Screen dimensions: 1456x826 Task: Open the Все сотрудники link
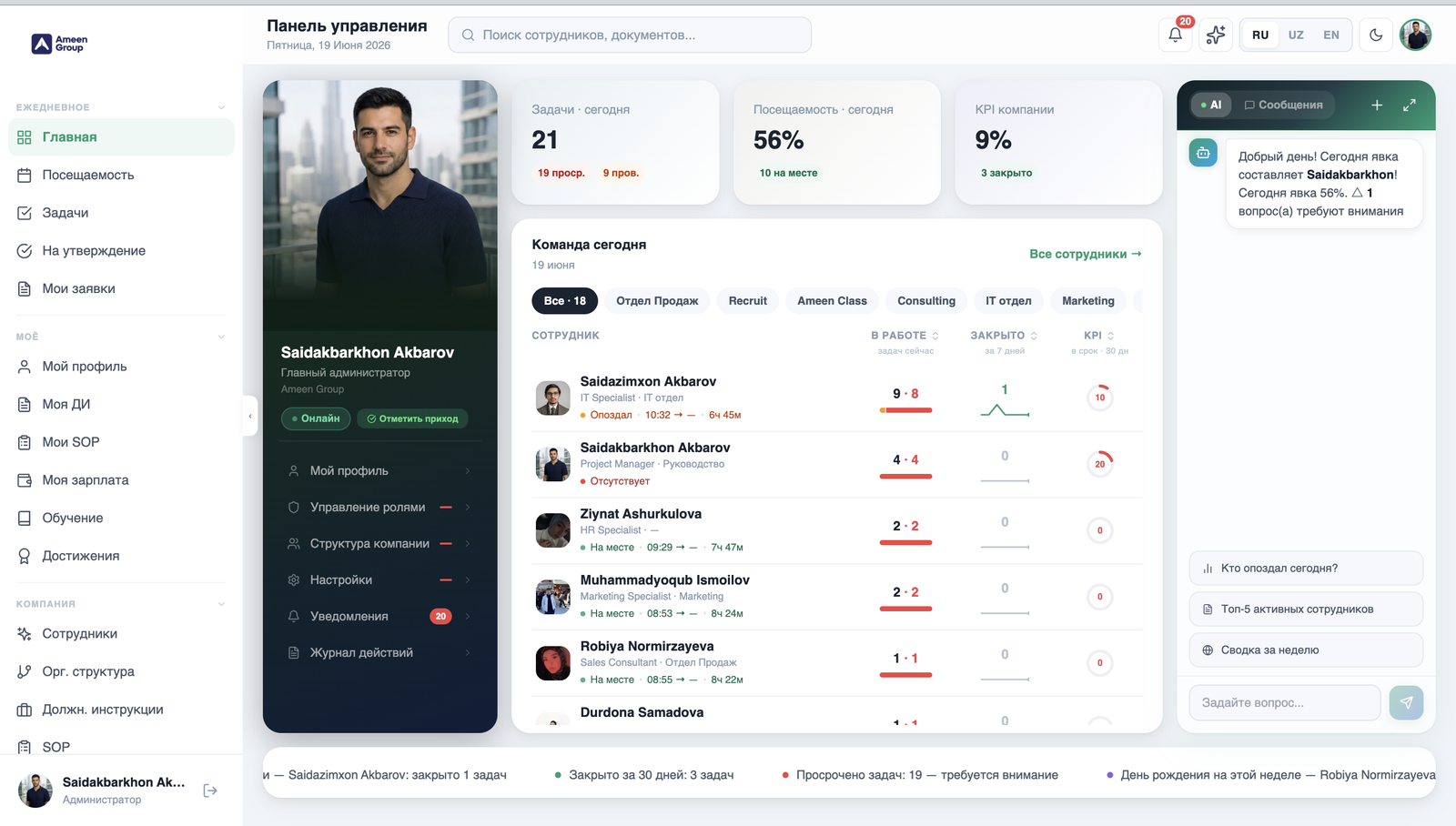tap(1086, 254)
